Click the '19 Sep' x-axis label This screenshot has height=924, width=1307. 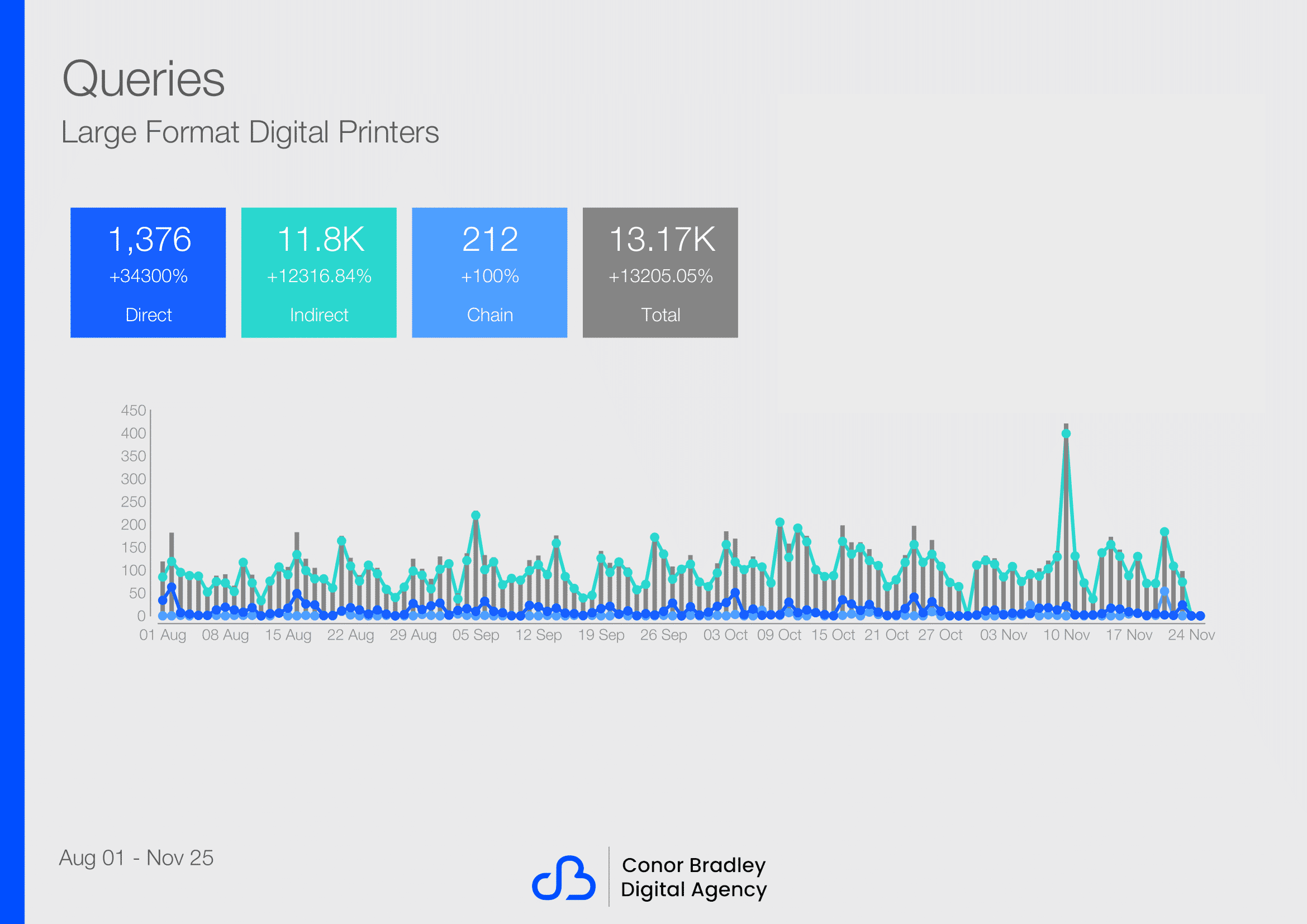[x=601, y=635]
